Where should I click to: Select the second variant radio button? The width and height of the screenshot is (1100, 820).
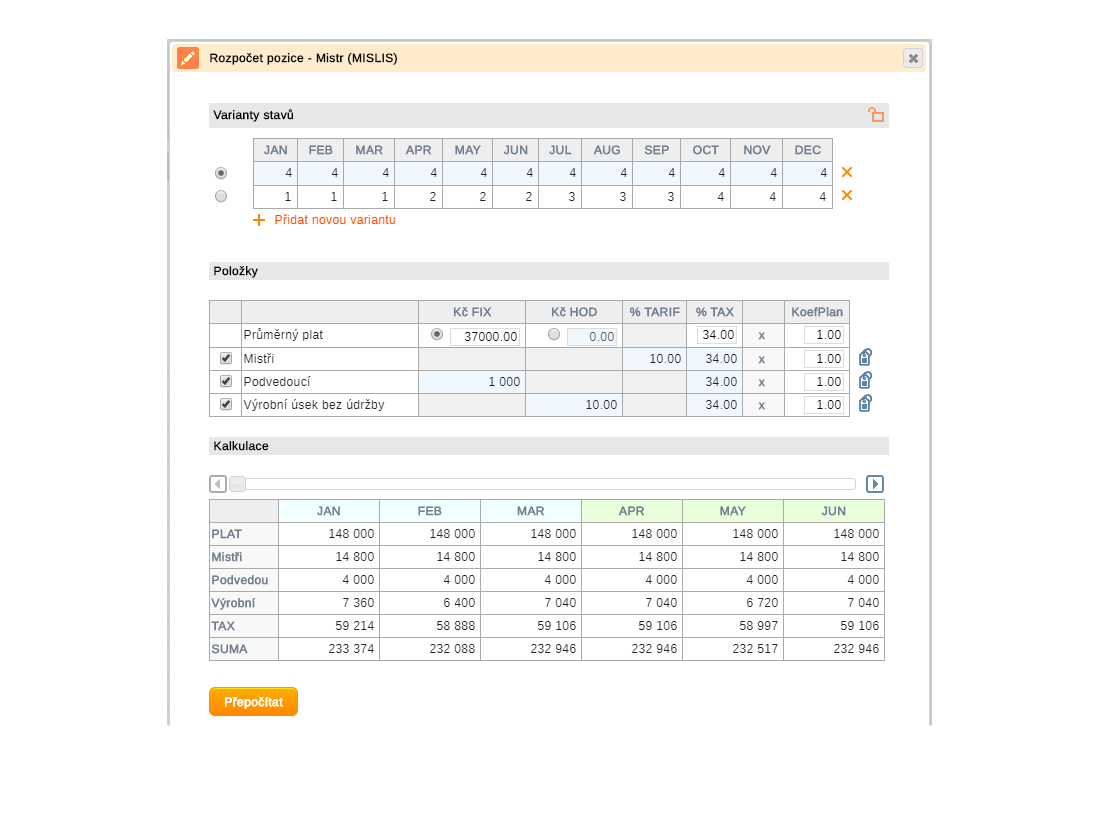[x=221, y=196]
